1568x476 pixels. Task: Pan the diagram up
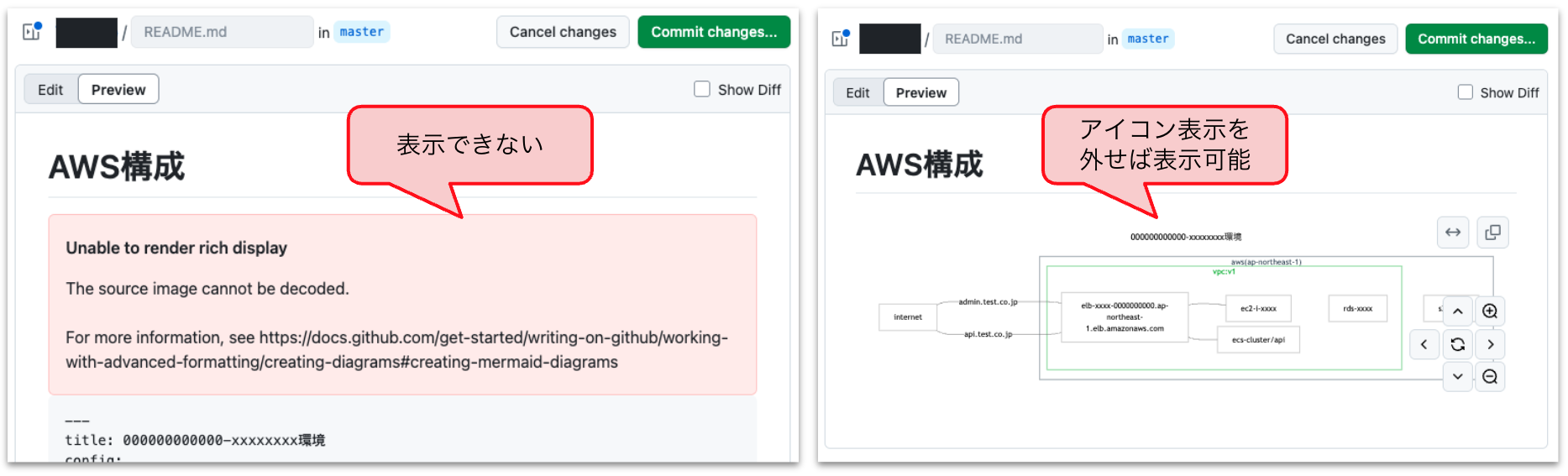(1458, 311)
